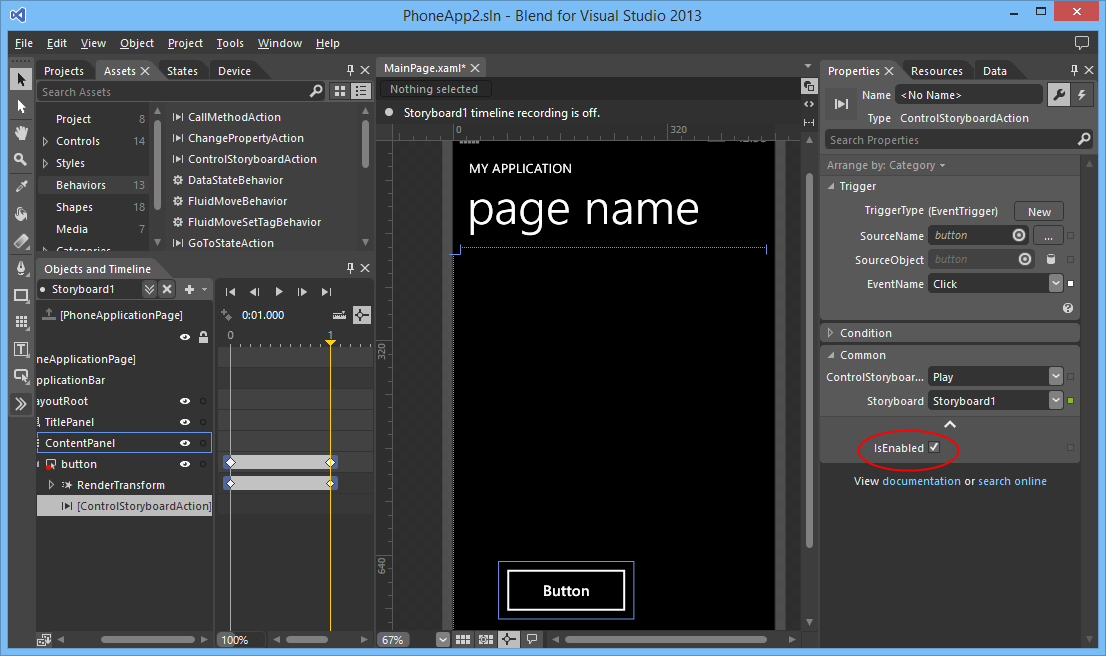Expand the Controls asset category
This screenshot has width=1106, height=656.
pyautogui.click(x=46, y=142)
